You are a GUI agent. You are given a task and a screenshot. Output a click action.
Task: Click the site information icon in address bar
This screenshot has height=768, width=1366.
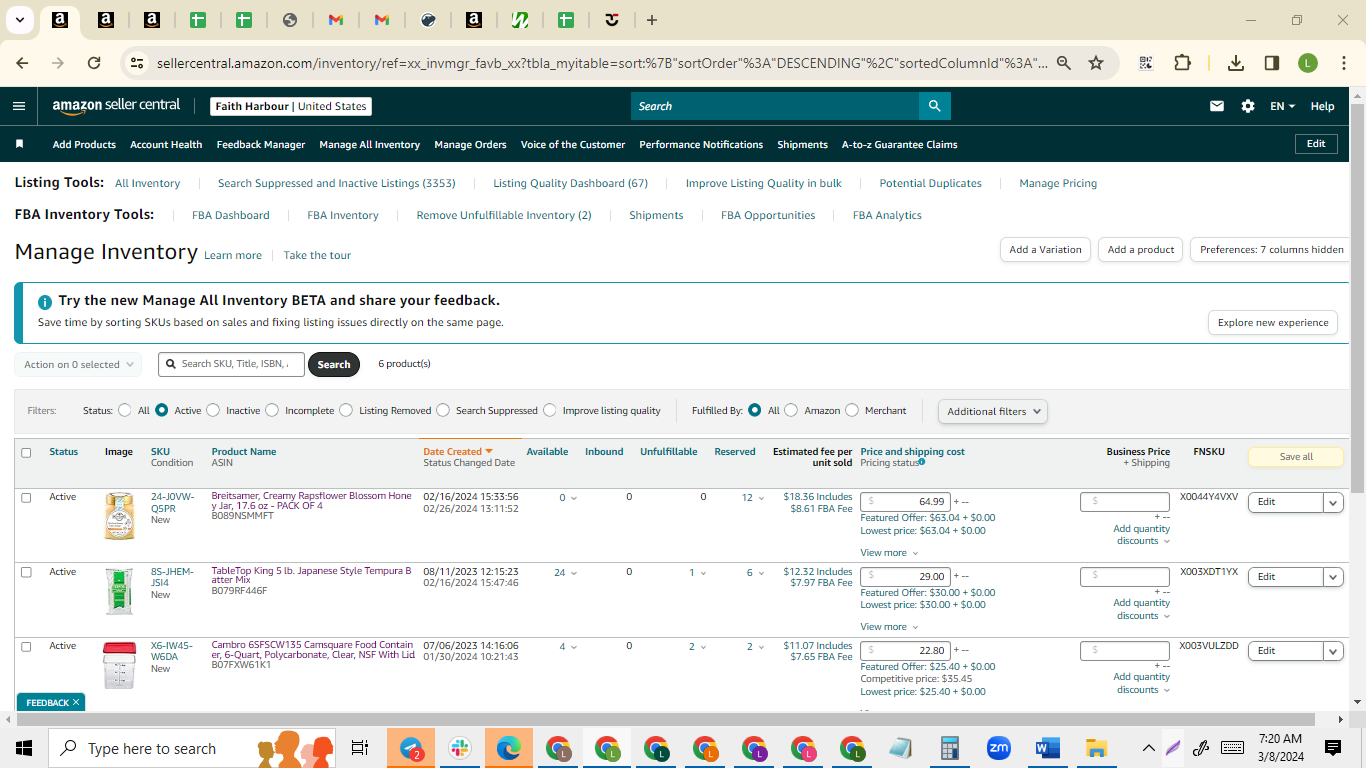pyautogui.click(x=137, y=63)
